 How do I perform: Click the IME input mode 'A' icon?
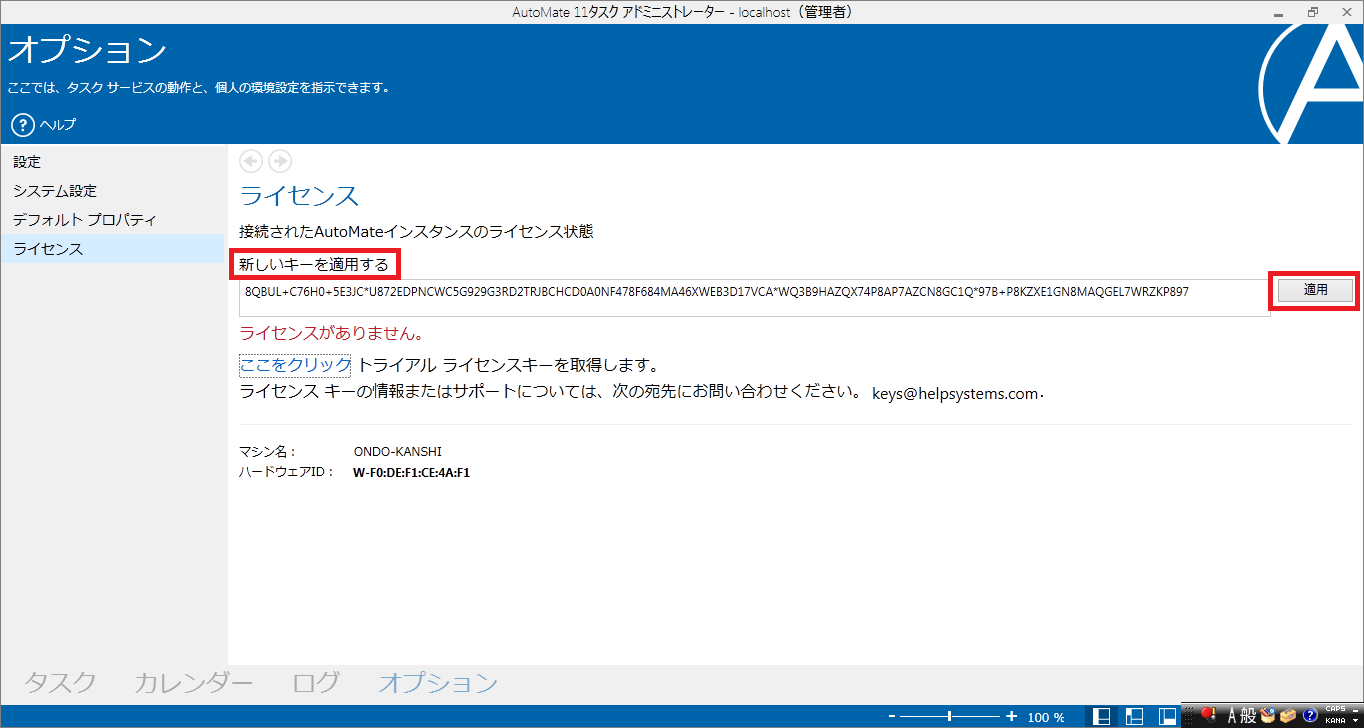[1232, 716]
